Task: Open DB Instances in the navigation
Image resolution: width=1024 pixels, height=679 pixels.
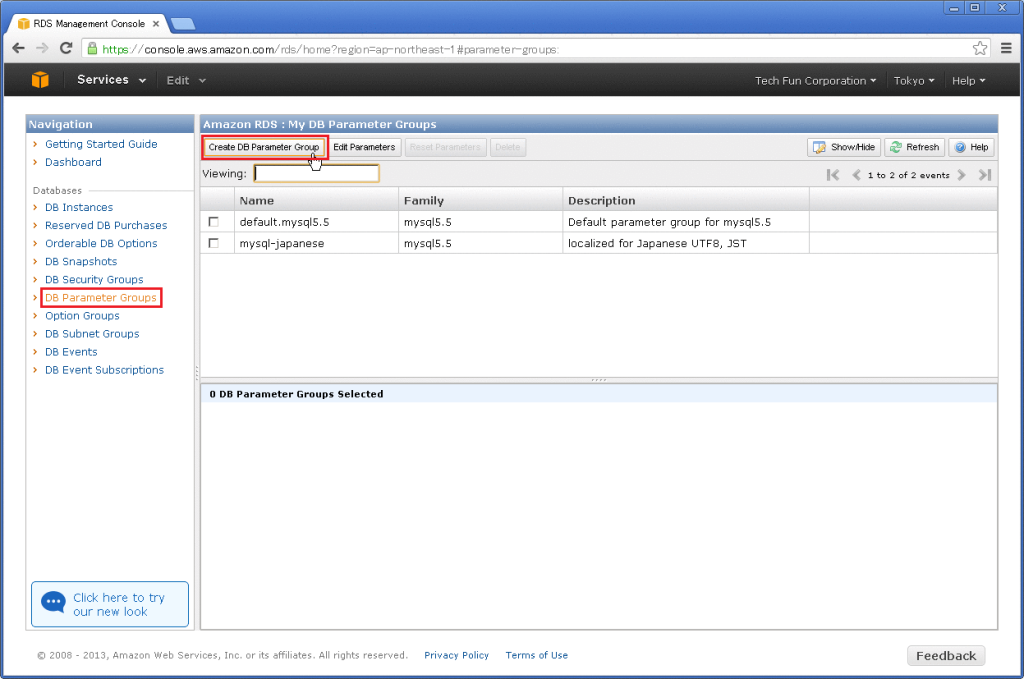Action: (x=79, y=207)
